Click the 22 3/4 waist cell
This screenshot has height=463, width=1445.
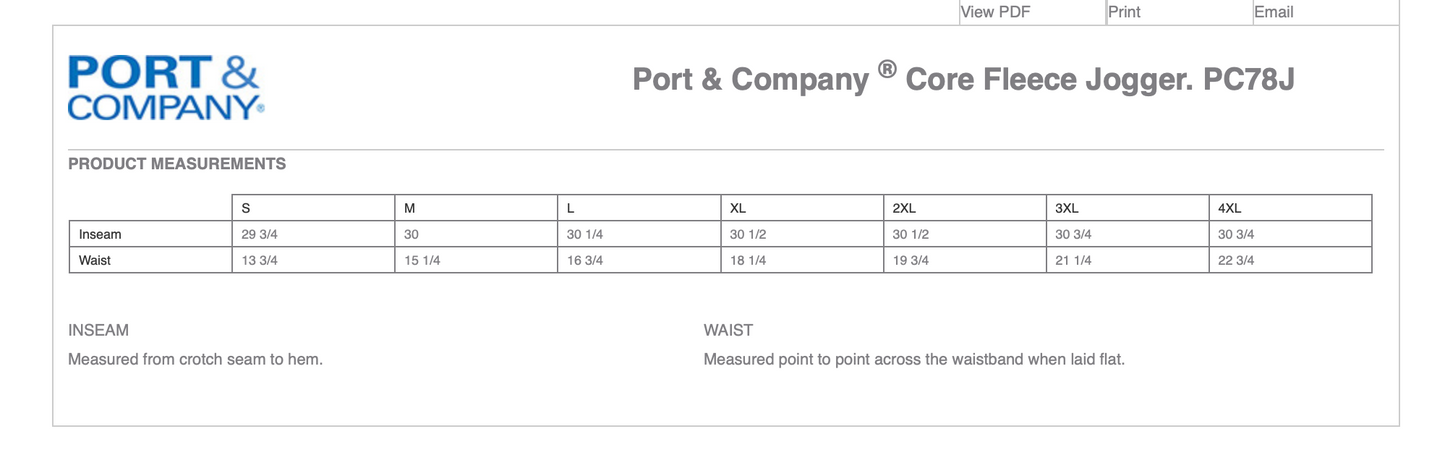(1236, 260)
